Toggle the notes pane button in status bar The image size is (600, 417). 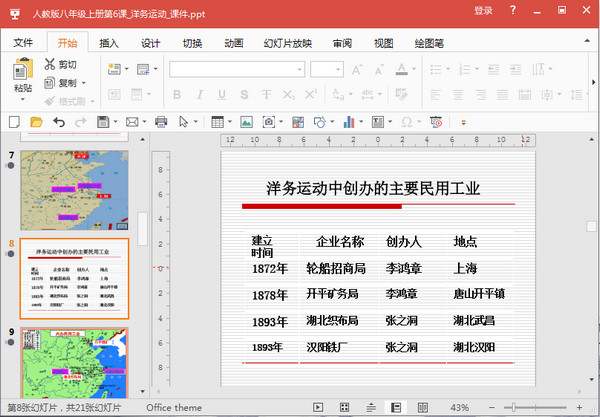tap(371, 408)
